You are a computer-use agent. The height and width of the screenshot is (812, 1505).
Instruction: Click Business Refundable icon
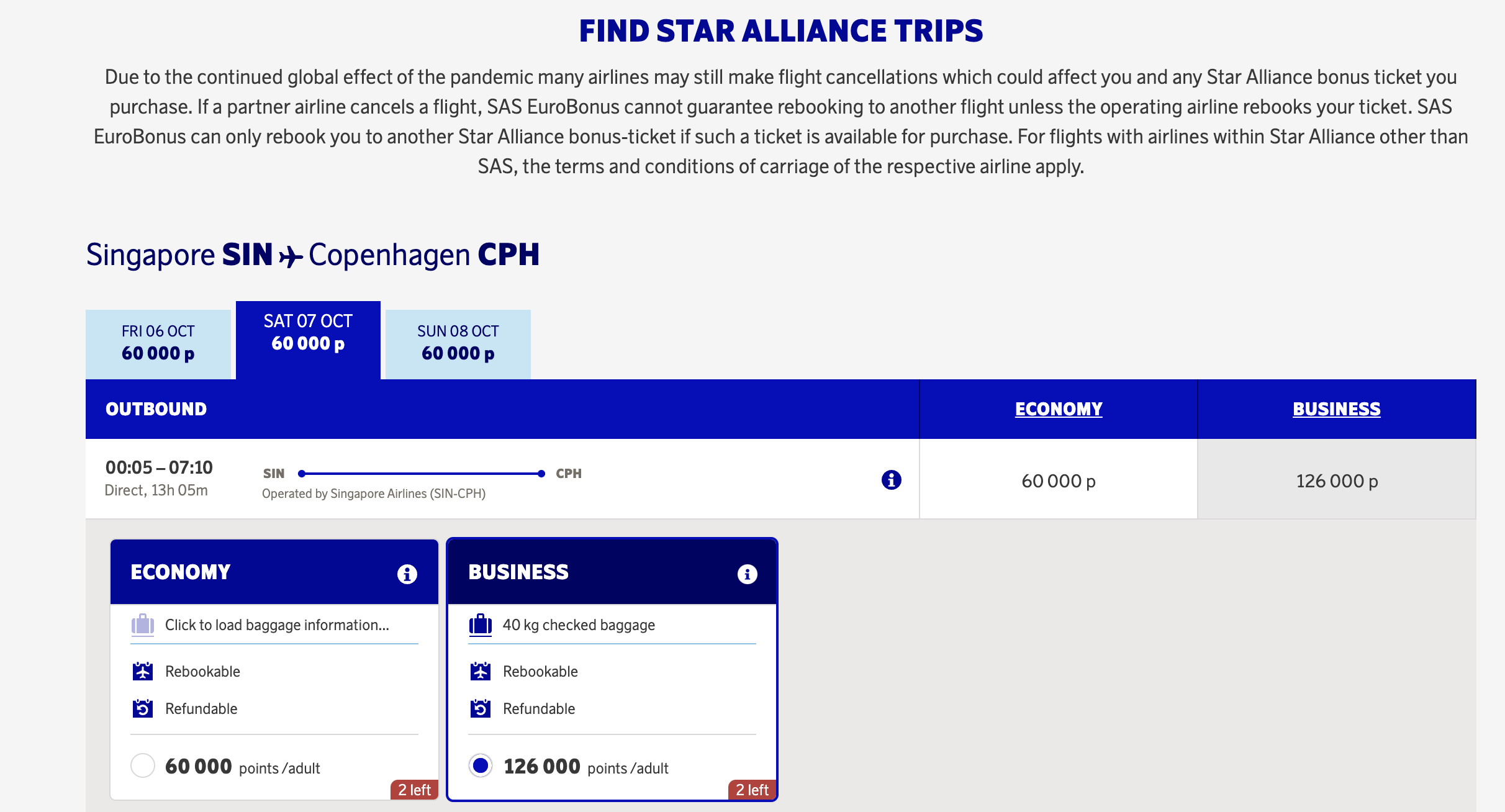pos(480,708)
